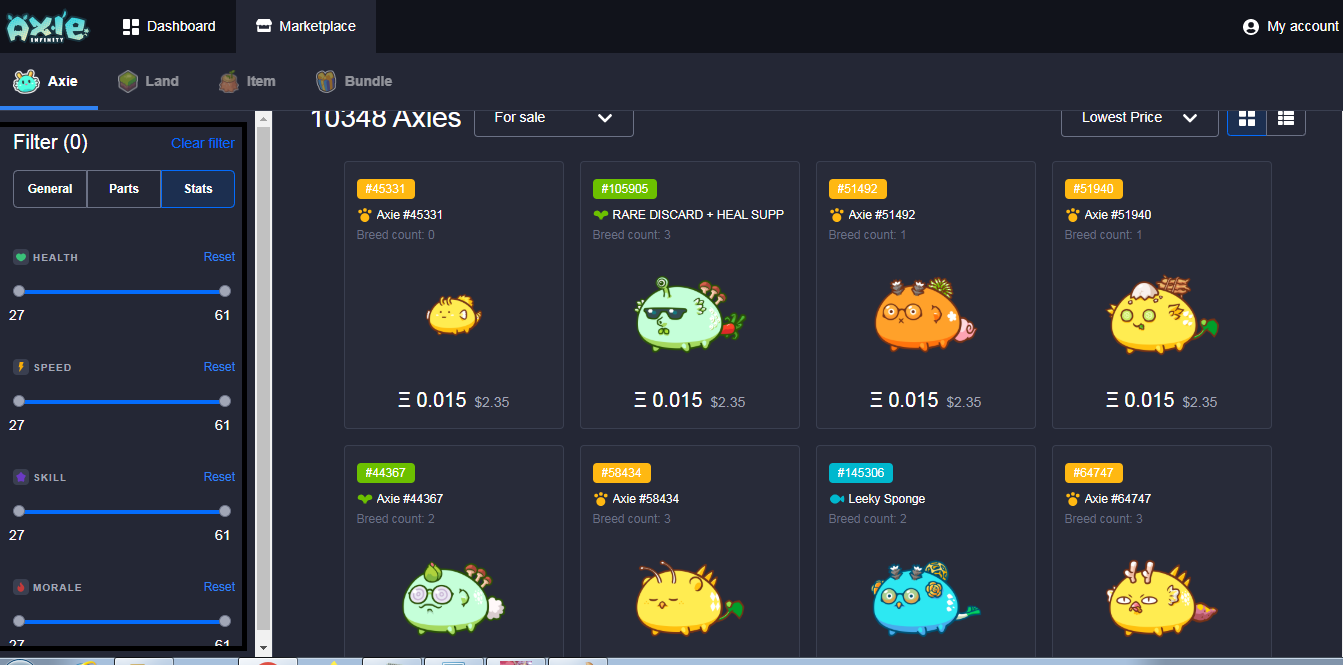The image size is (1343, 665).
Task: Click plant class icon beside RARE DISCARD
Action: 600,215
